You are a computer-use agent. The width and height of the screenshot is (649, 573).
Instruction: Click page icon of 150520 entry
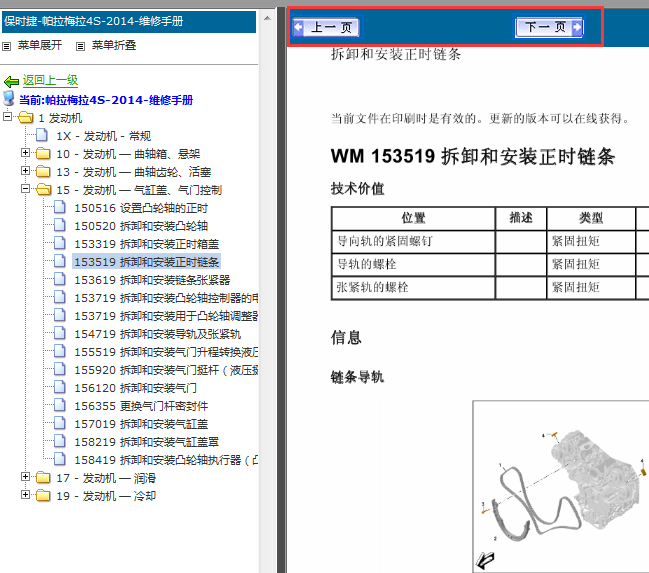[60, 225]
